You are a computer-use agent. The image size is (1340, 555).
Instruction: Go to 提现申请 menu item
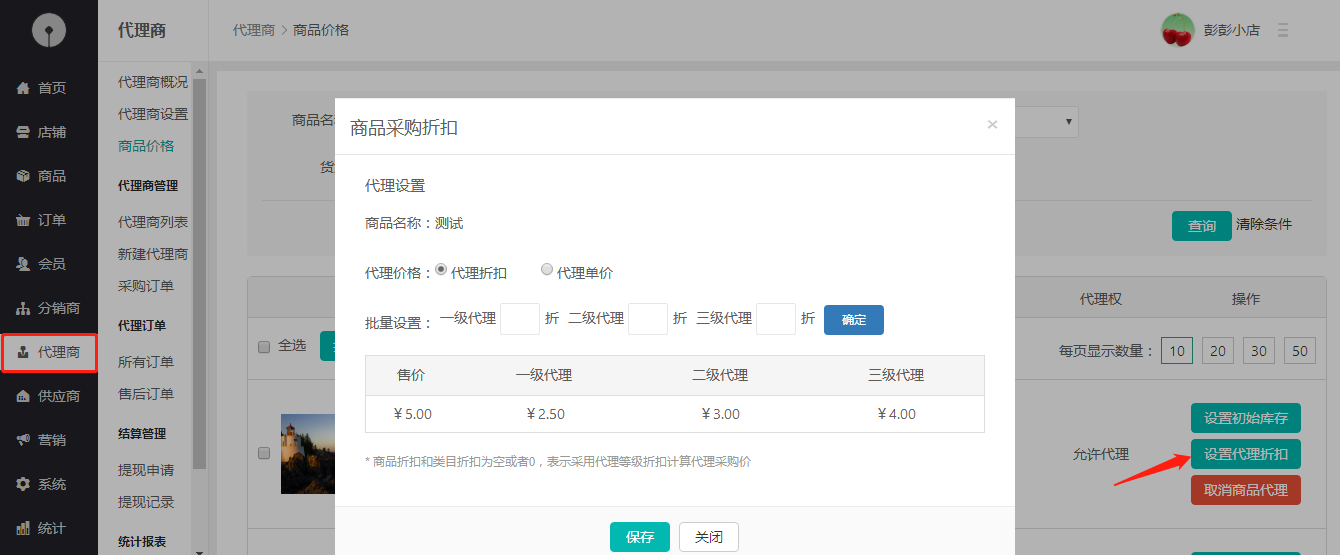pos(146,470)
